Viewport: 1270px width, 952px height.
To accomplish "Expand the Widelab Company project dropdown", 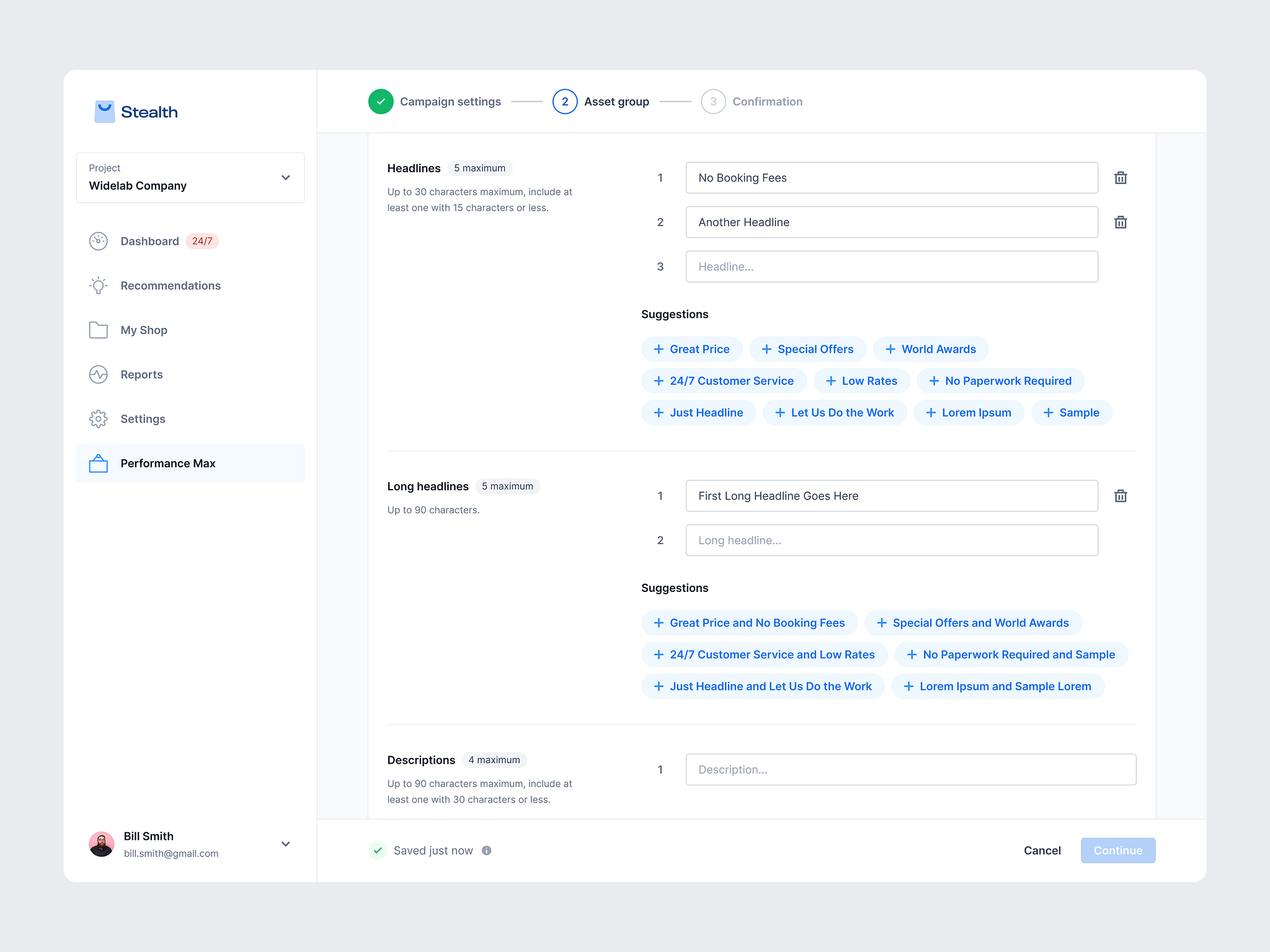I will pos(285,178).
